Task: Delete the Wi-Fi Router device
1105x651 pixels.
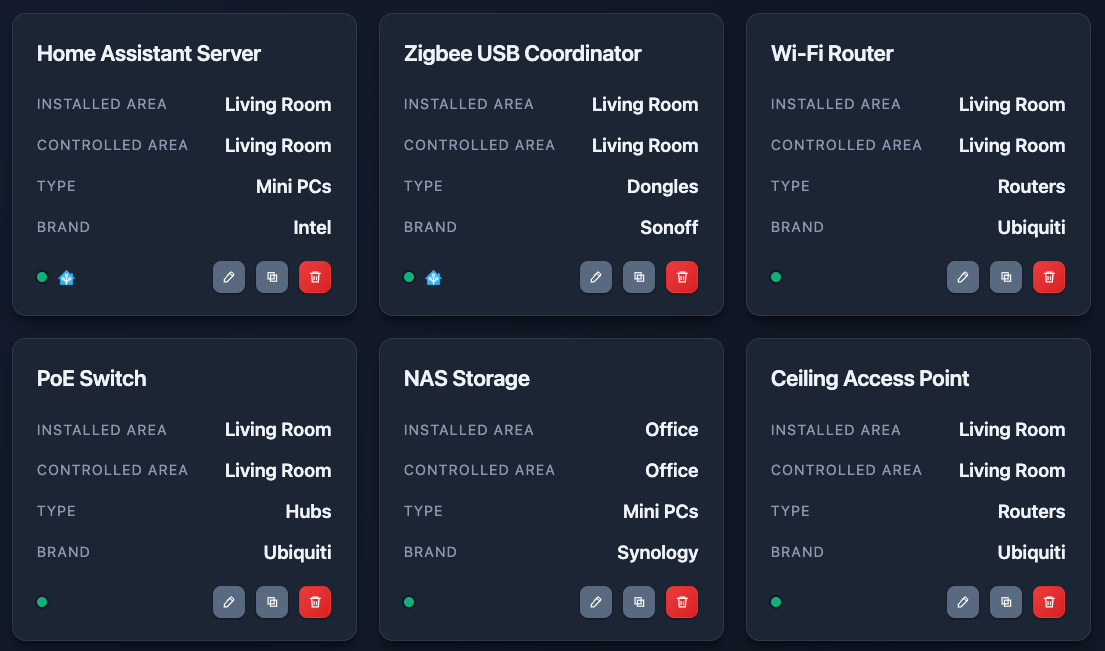Action: click(1049, 277)
